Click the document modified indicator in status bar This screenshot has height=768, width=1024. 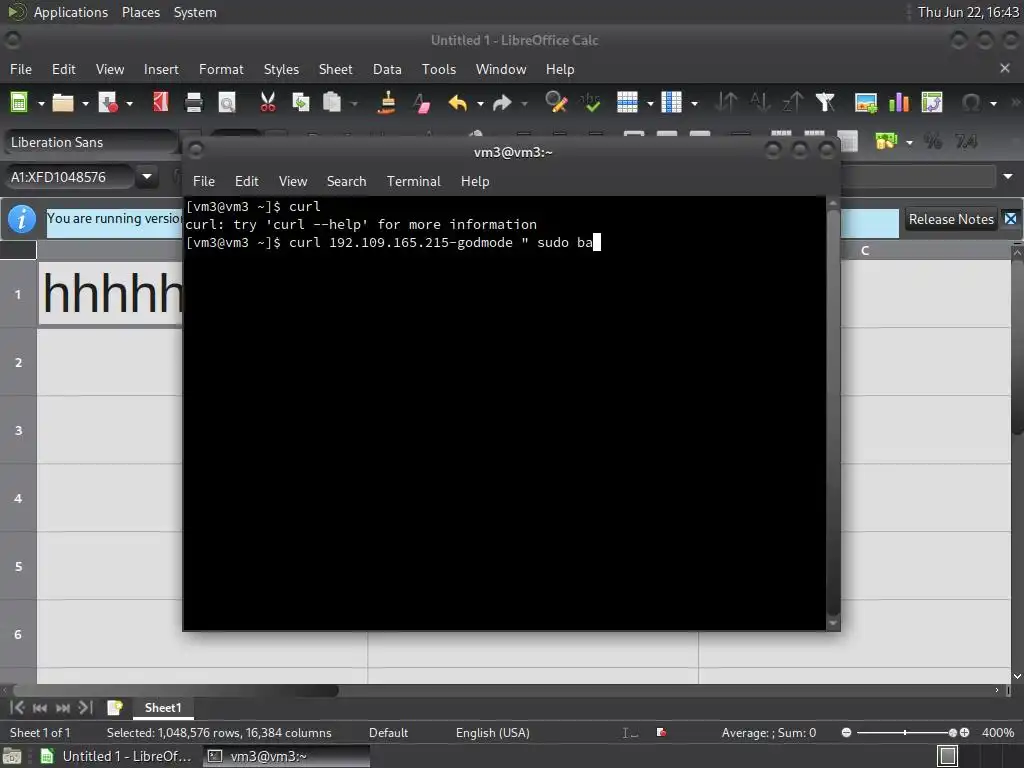661,733
